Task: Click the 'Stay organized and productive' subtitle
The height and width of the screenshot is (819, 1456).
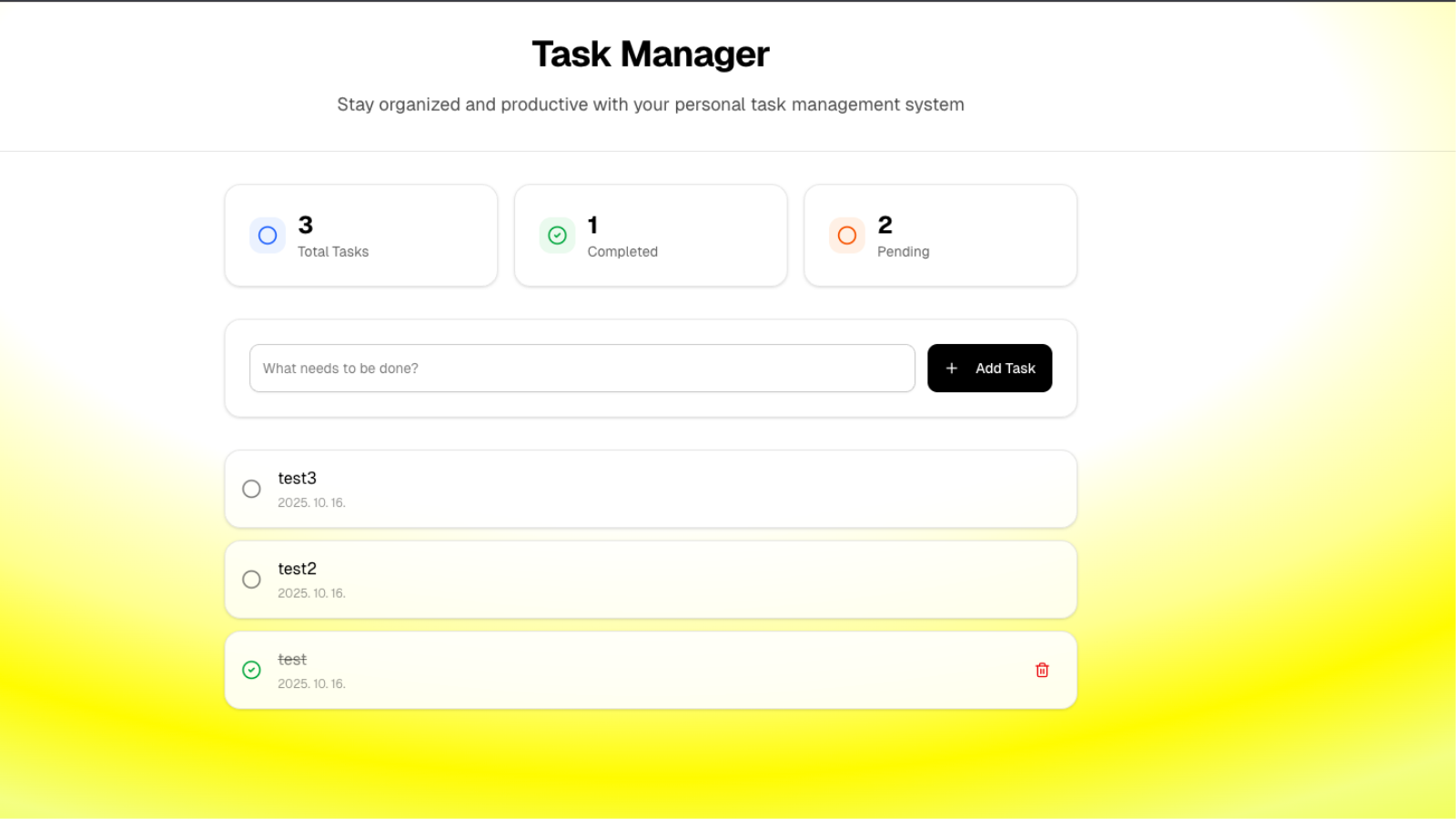Action: (651, 105)
